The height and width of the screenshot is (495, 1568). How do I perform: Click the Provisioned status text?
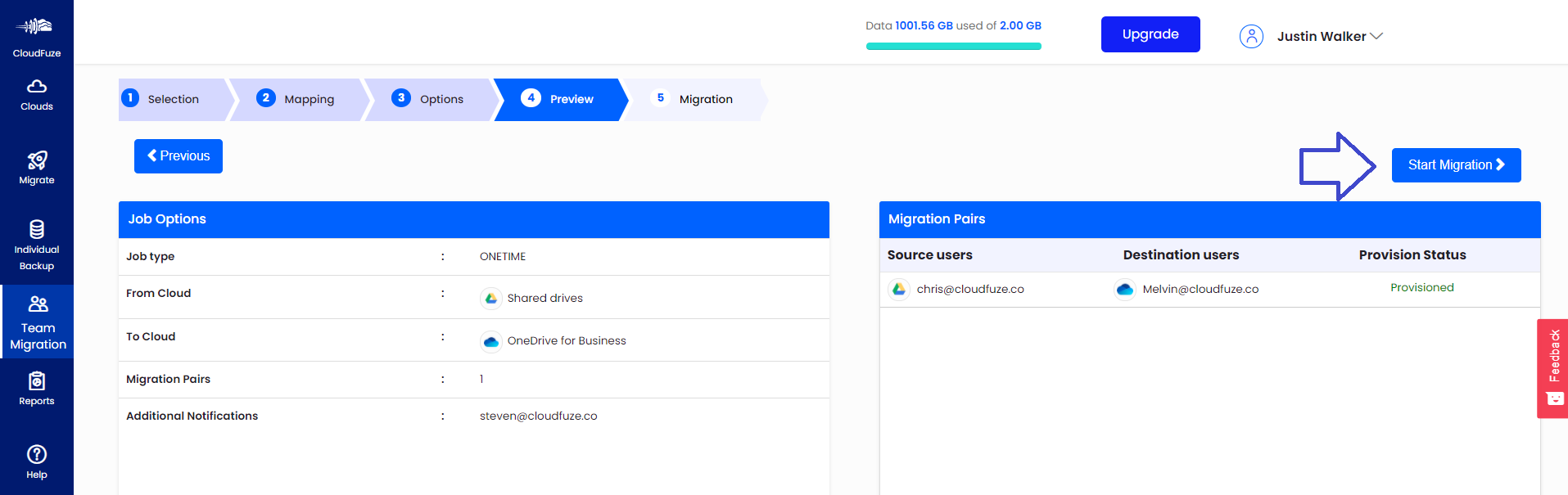(x=1421, y=287)
